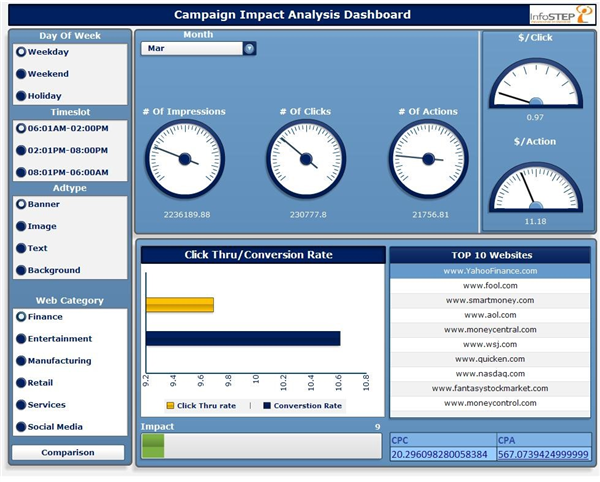Click the dark blue Conversion Rate bar
The height and width of the screenshot is (482, 600).
(x=243, y=339)
